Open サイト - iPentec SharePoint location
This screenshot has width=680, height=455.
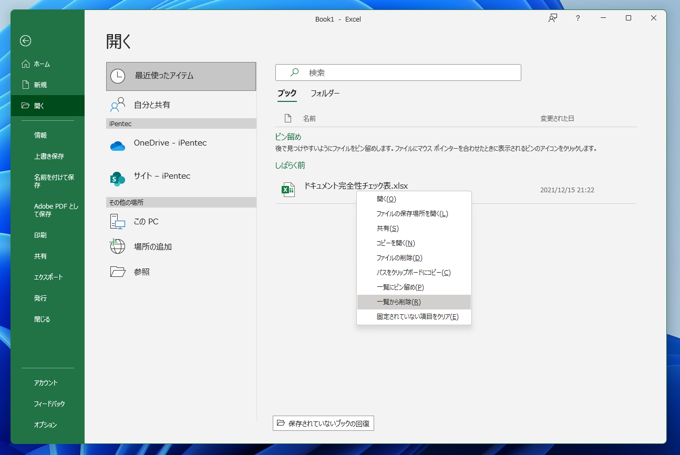coord(181,177)
